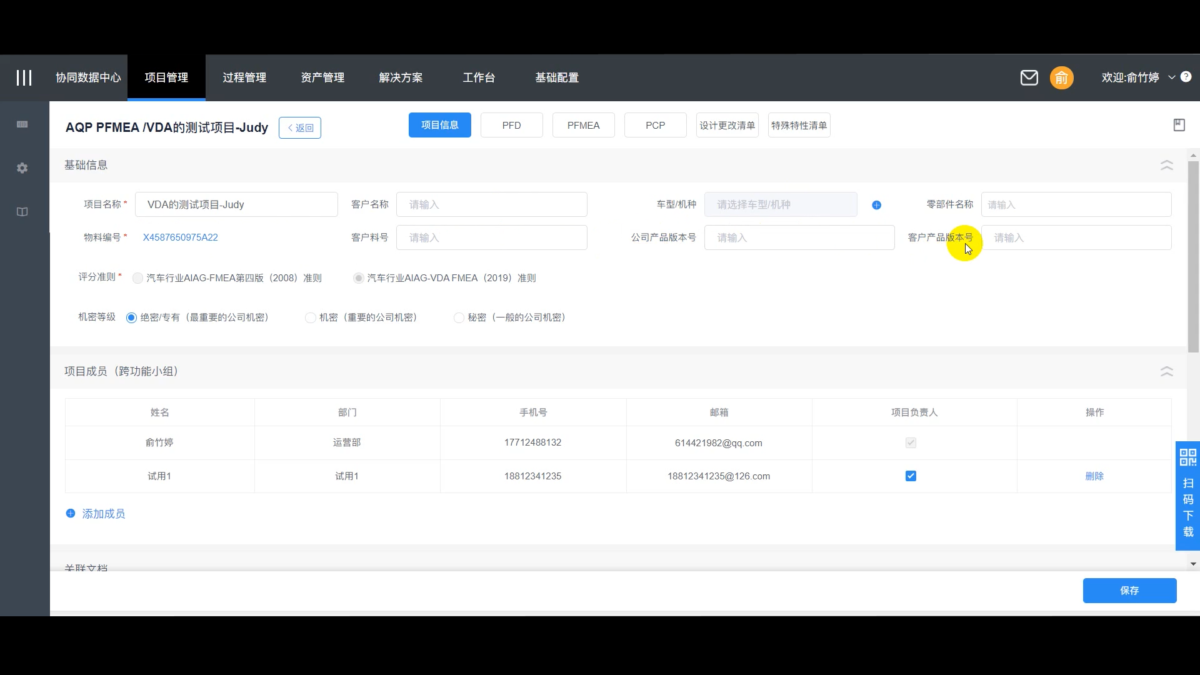Click the 零部件名称 input field

pyautogui.click(x=1076, y=205)
